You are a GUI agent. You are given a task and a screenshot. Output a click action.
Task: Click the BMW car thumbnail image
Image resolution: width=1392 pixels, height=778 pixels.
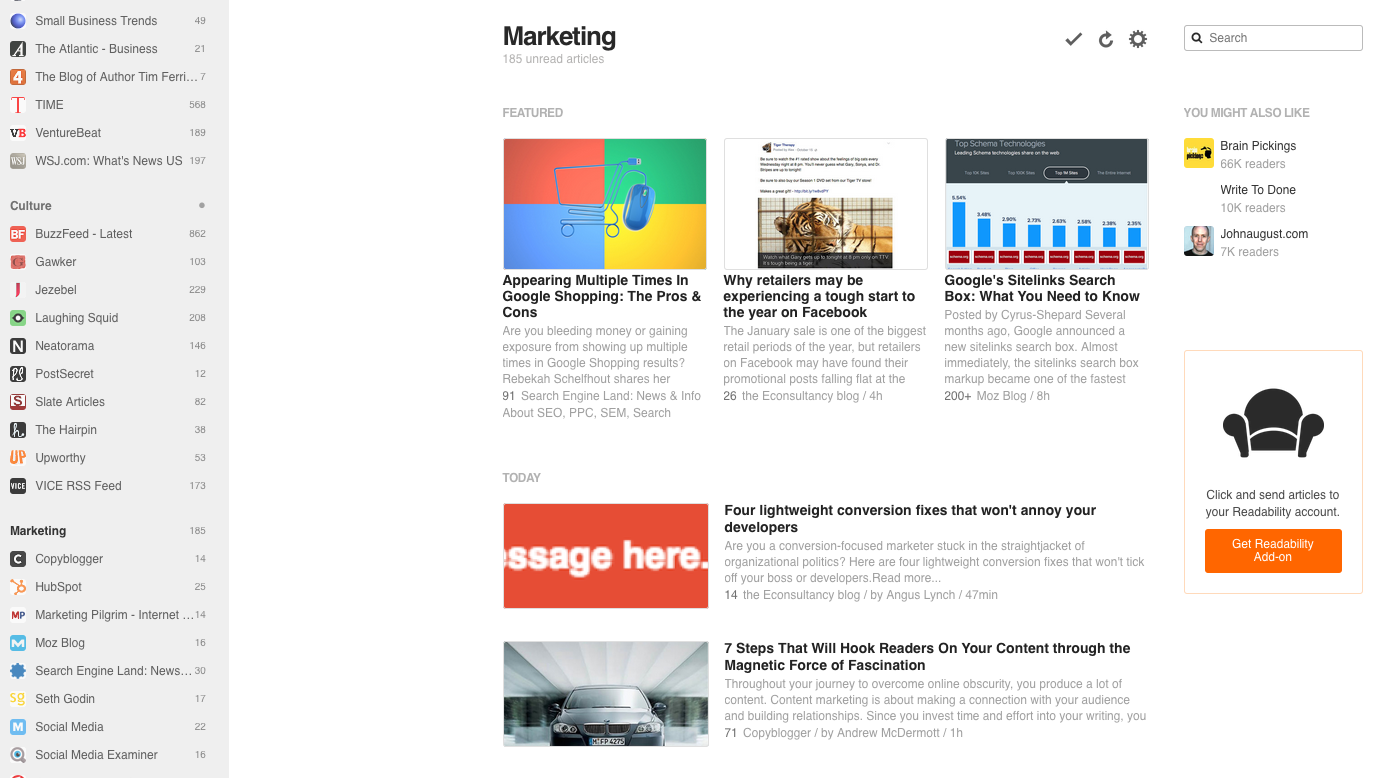click(606, 694)
